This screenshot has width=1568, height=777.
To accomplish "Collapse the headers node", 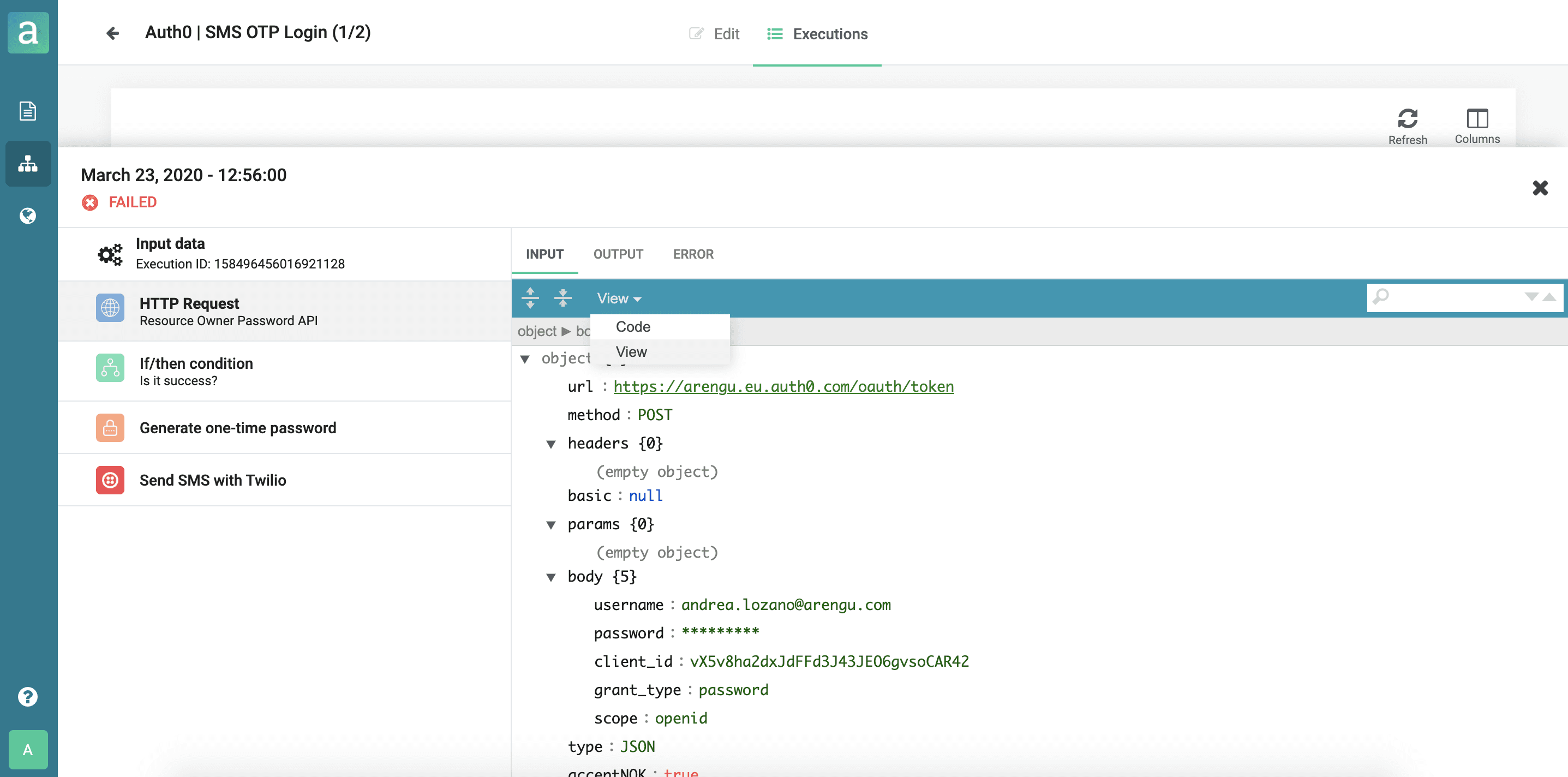I will pos(551,444).
